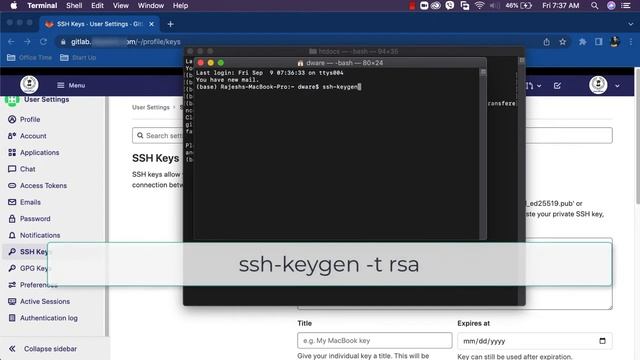Expand the browser tab search chevron
640x360 pixels.
click(631, 24)
